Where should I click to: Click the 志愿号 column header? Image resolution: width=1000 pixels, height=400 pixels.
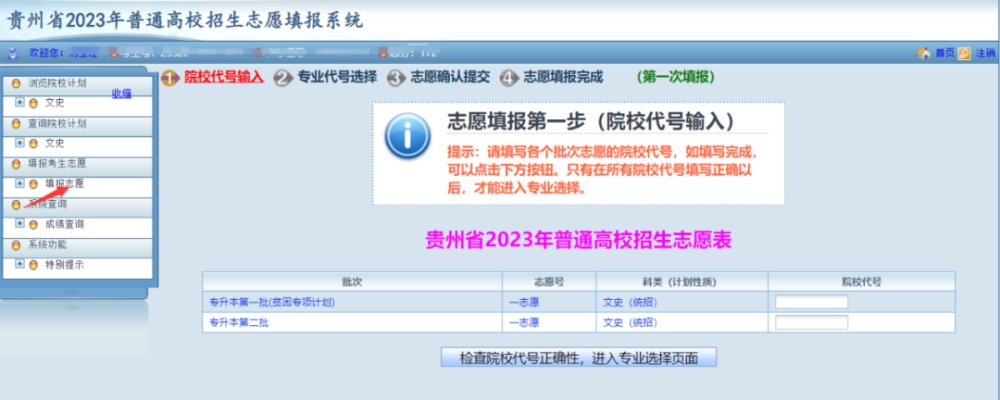(x=549, y=281)
